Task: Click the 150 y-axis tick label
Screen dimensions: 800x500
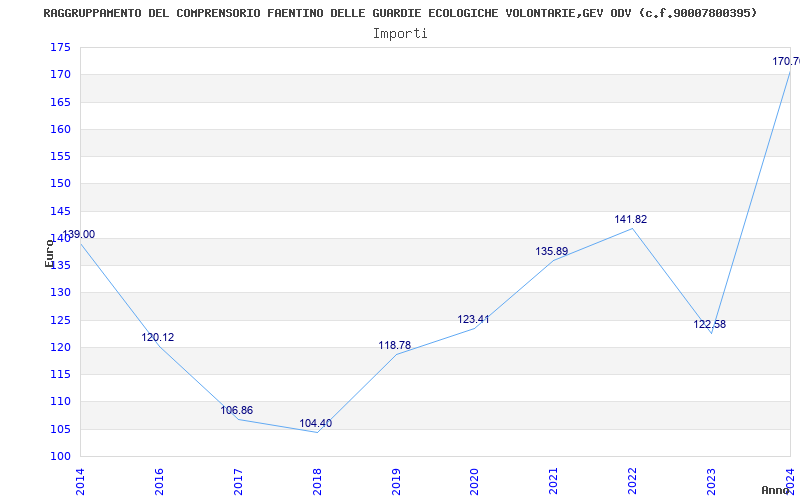Action: (x=60, y=184)
